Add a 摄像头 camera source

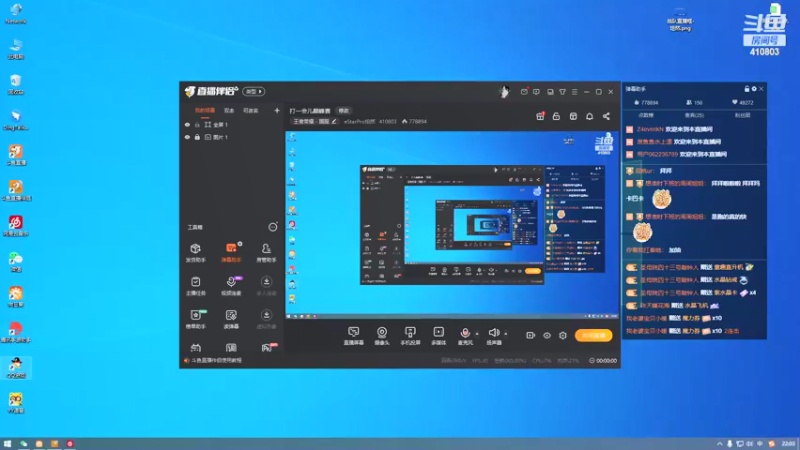[x=382, y=336]
